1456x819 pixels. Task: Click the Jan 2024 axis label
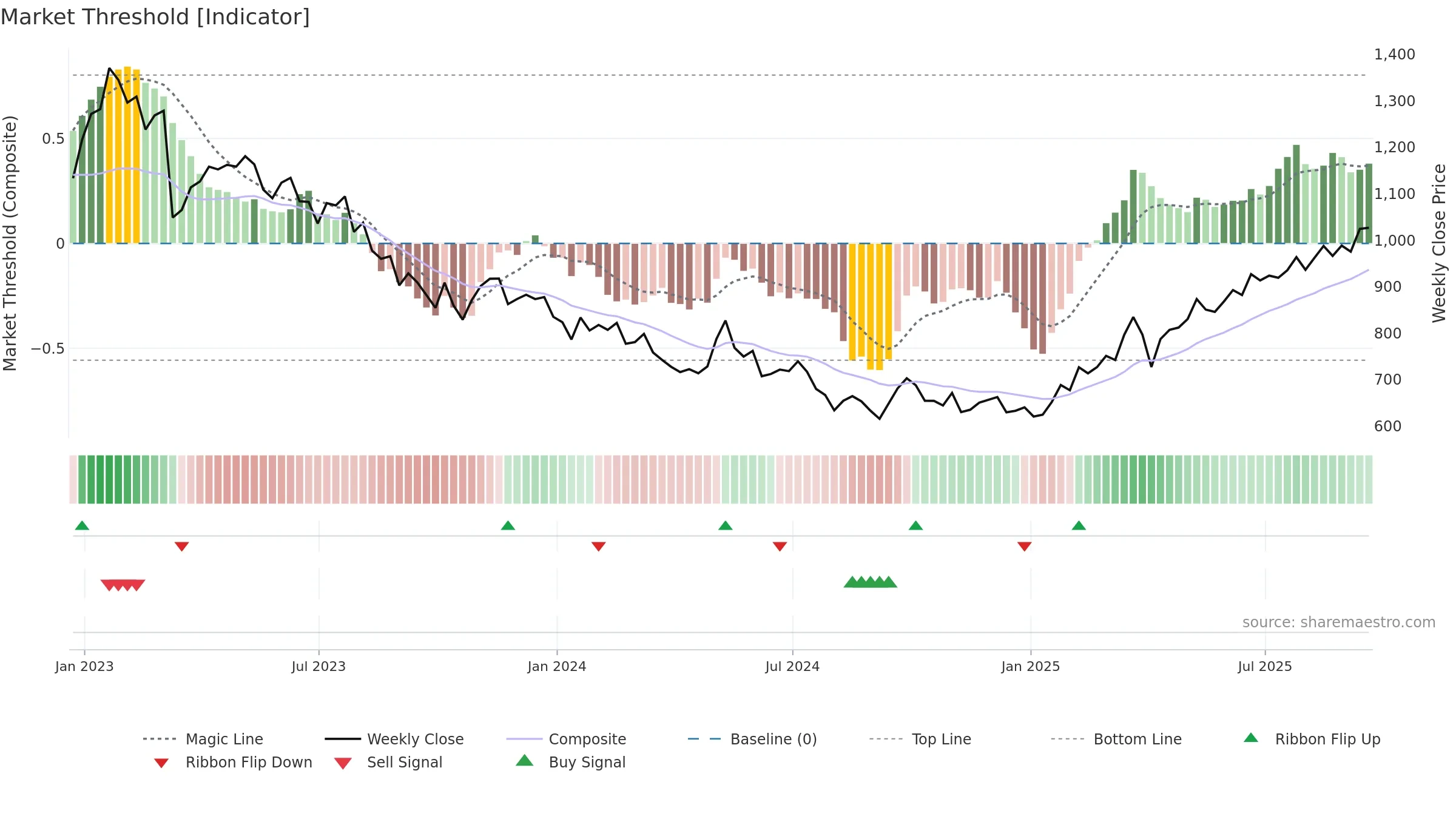tap(557, 666)
